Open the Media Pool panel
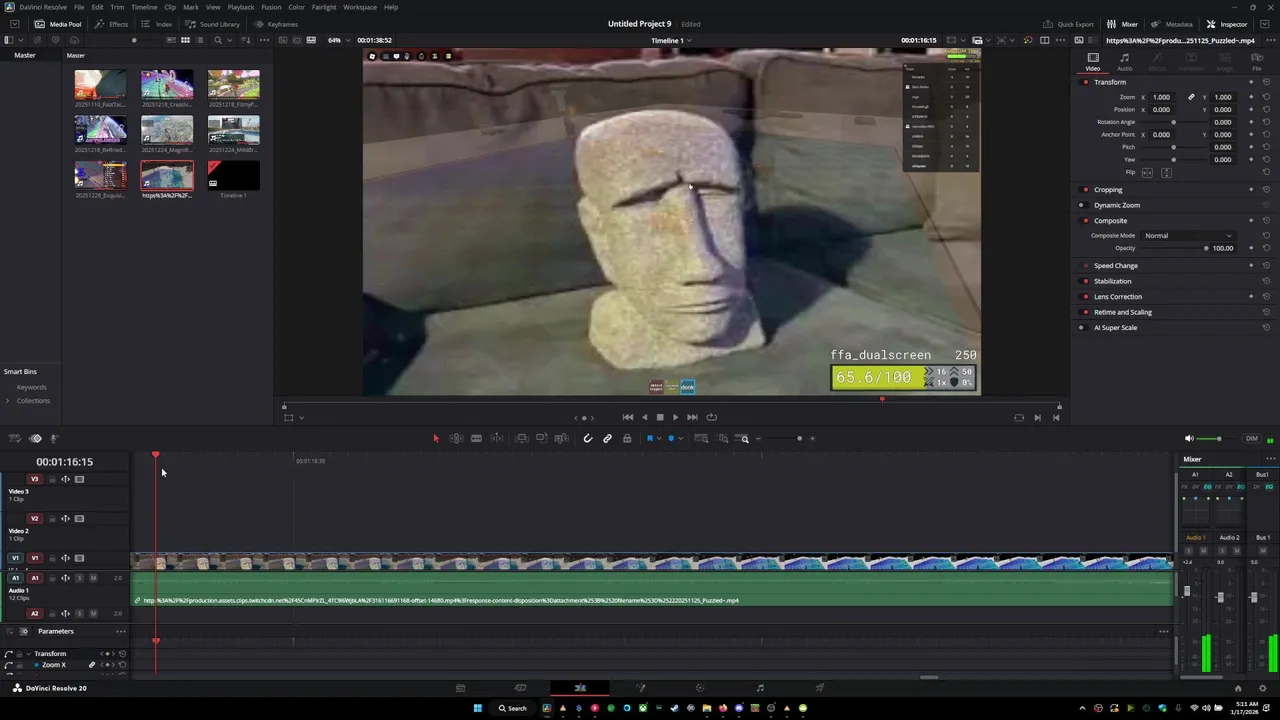This screenshot has height=720, width=1280. 58,24
